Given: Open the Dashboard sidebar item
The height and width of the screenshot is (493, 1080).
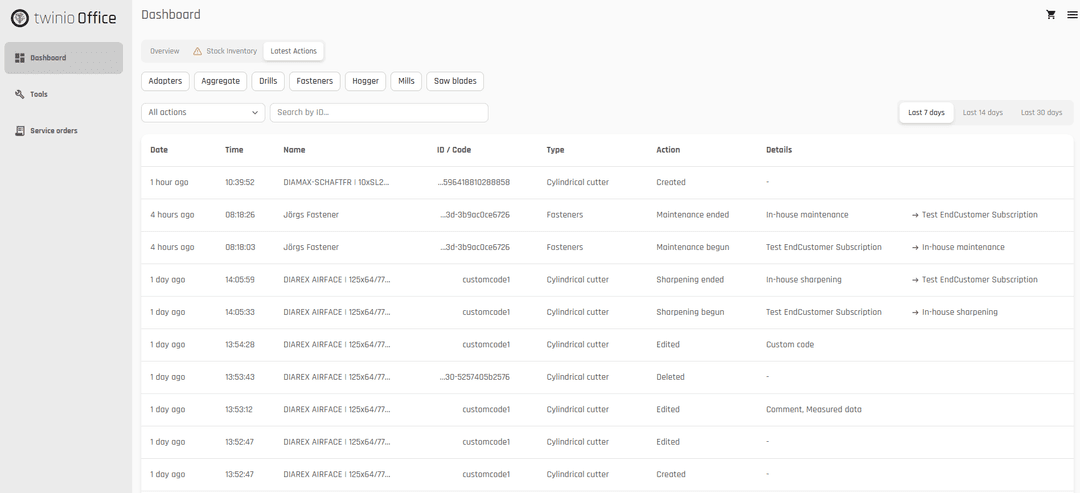Looking at the screenshot, I should click(63, 58).
